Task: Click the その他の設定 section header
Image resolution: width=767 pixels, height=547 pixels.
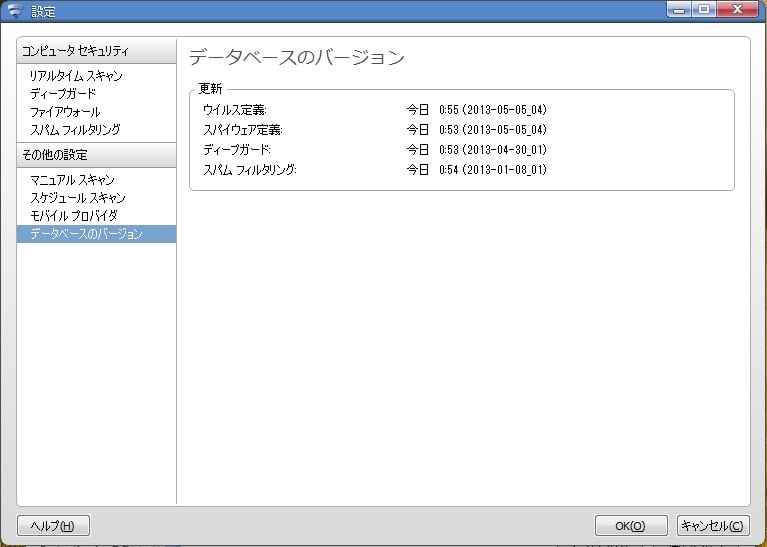Action: 96,155
